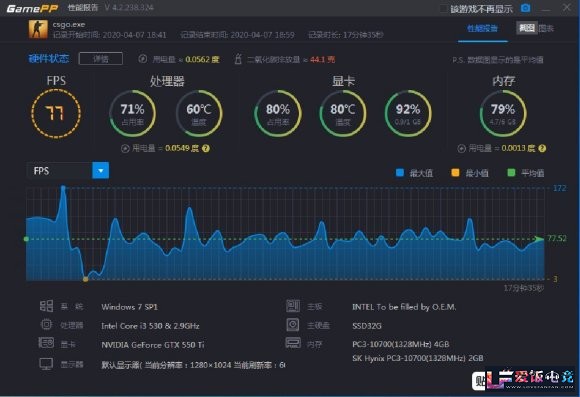Click the maximum FPS peak marker on chart
The width and height of the screenshot is (580, 397).
pos(63,188)
